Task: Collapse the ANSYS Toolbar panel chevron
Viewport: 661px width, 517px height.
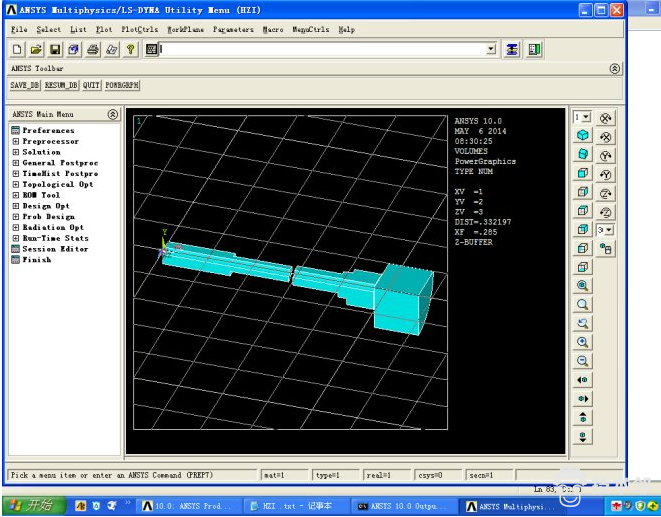Action: coord(614,69)
